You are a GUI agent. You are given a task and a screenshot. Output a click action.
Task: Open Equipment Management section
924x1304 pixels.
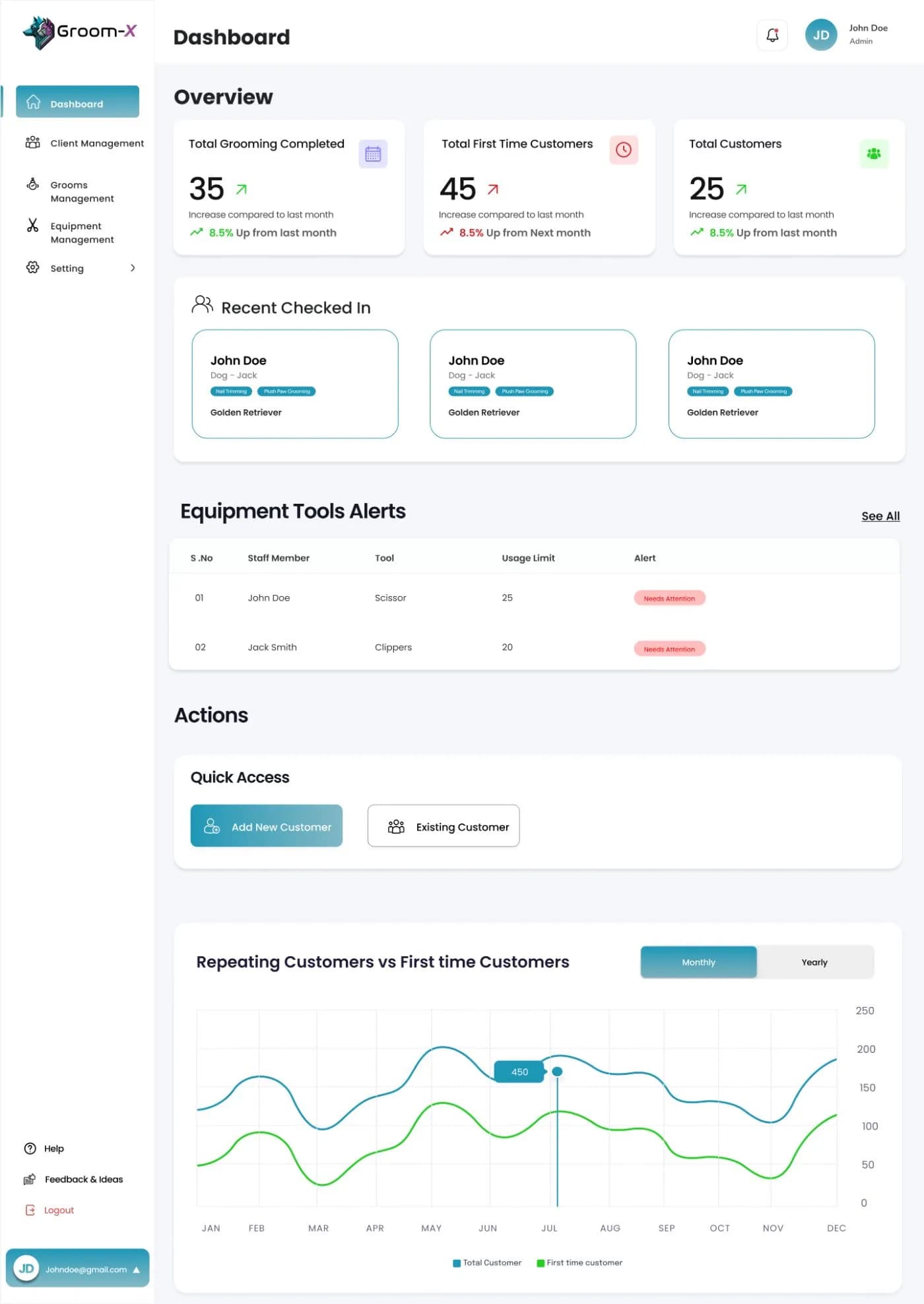pos(82,232)
